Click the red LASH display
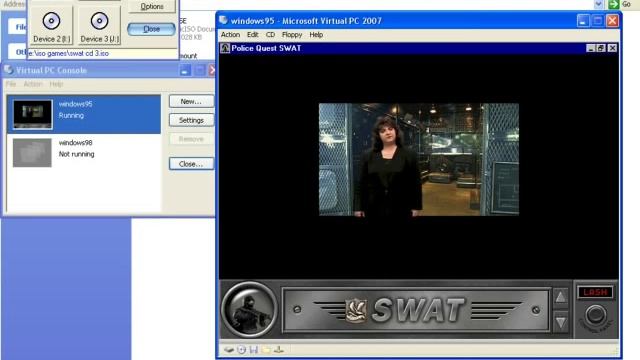Viewport: 640px width, 360px height. coord(595,292)
